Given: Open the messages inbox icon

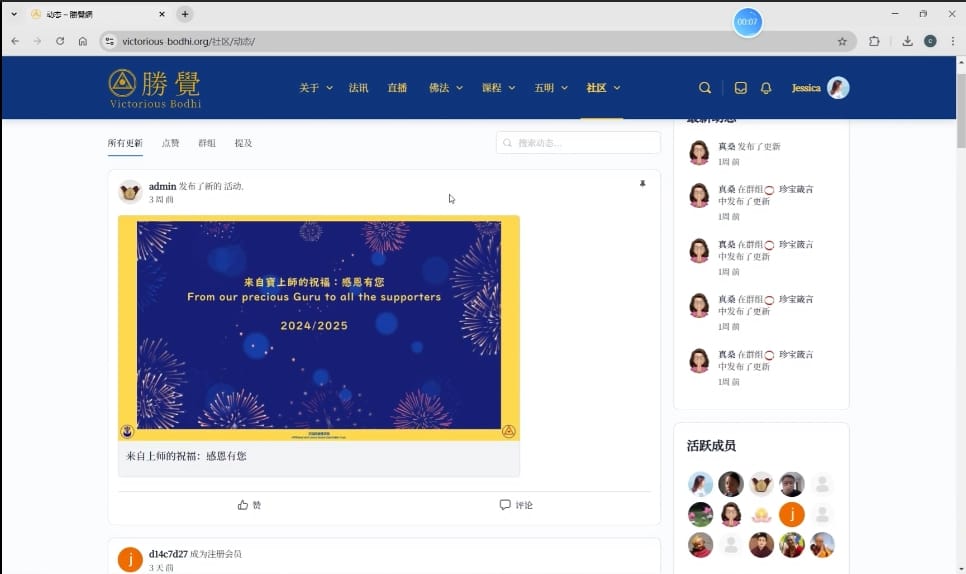Looking at the screenshot, I should (x=741, y=88).
